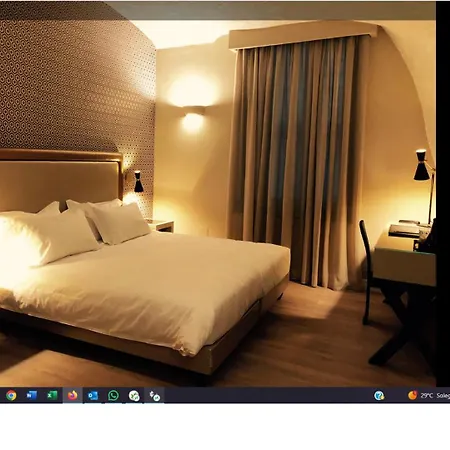Click the 29°C temperature reading
This screenshot has width=450, height=450.
[427, 396]
